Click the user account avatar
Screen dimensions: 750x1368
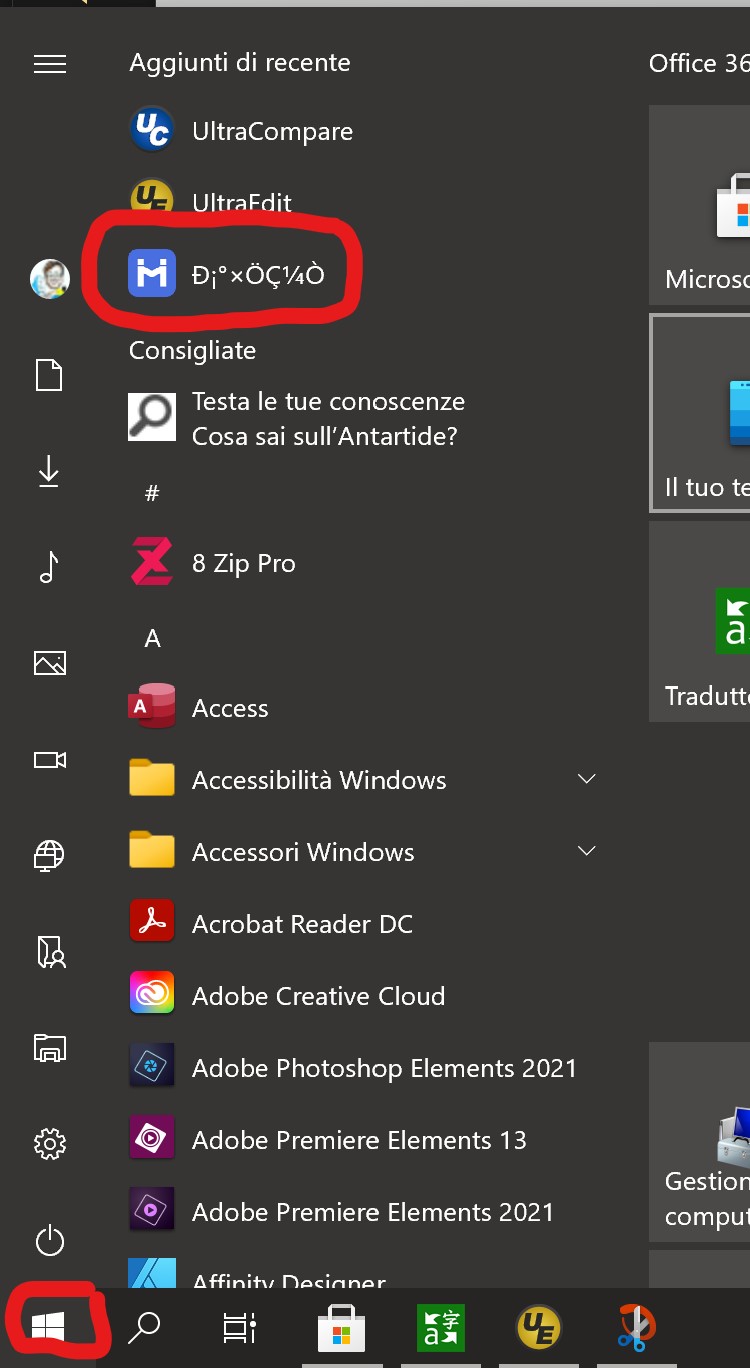point(49,278)
